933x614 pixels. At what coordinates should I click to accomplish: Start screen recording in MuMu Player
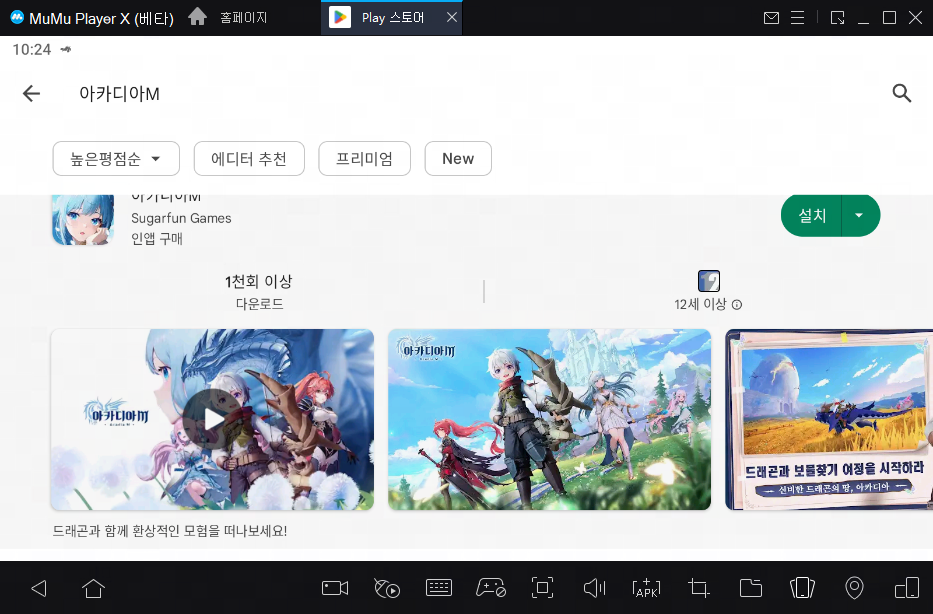[334, 588]
